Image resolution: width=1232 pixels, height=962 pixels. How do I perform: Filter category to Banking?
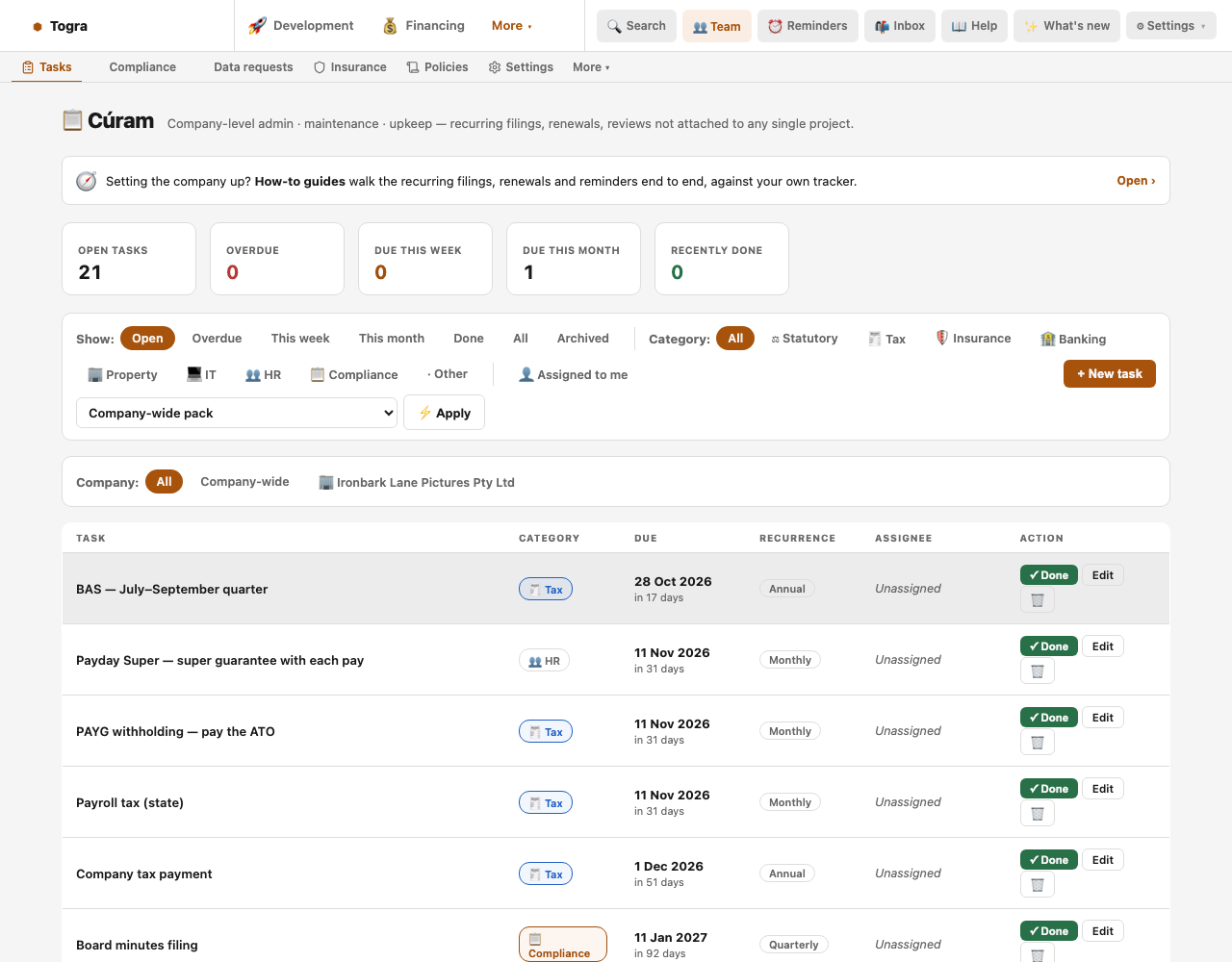1073,339
